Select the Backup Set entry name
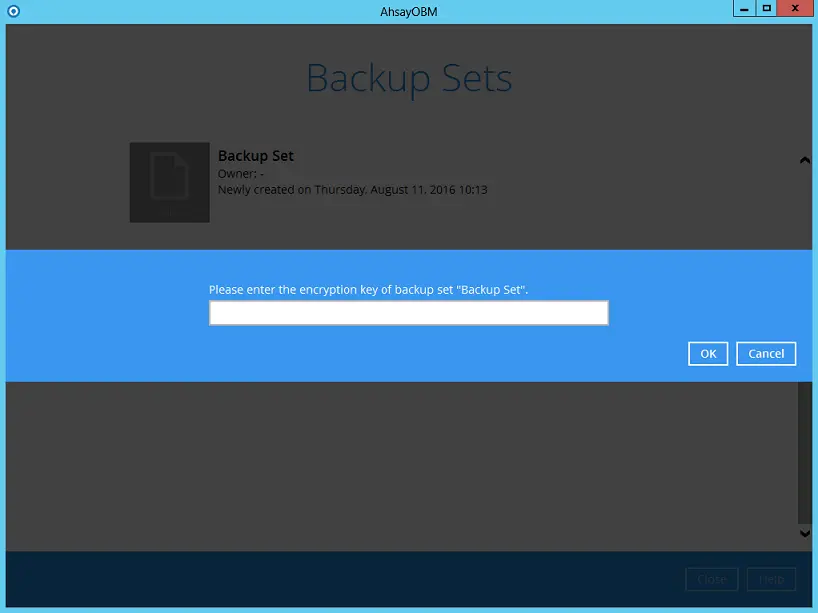Viewport: 818px width, 613px height. (255, 155)
